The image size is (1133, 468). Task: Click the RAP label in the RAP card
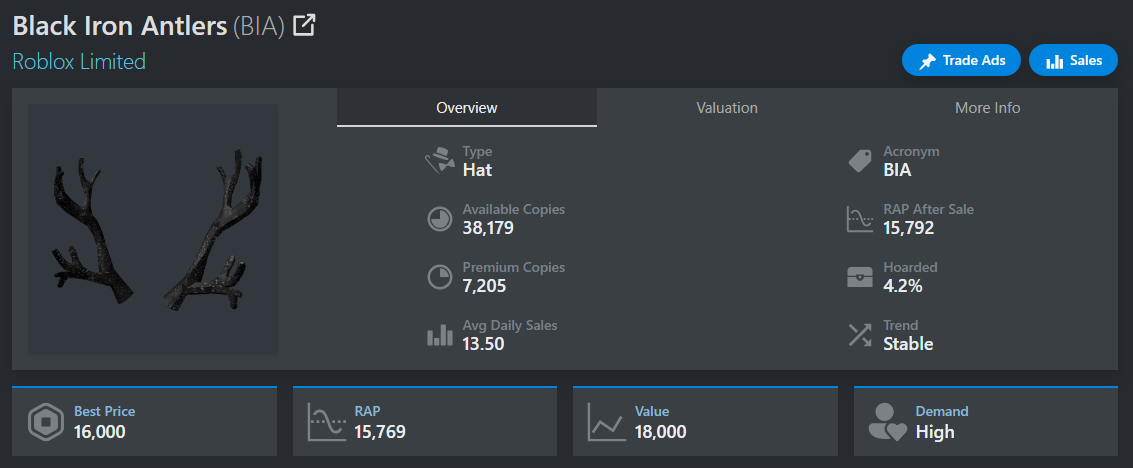pos(367,412)
